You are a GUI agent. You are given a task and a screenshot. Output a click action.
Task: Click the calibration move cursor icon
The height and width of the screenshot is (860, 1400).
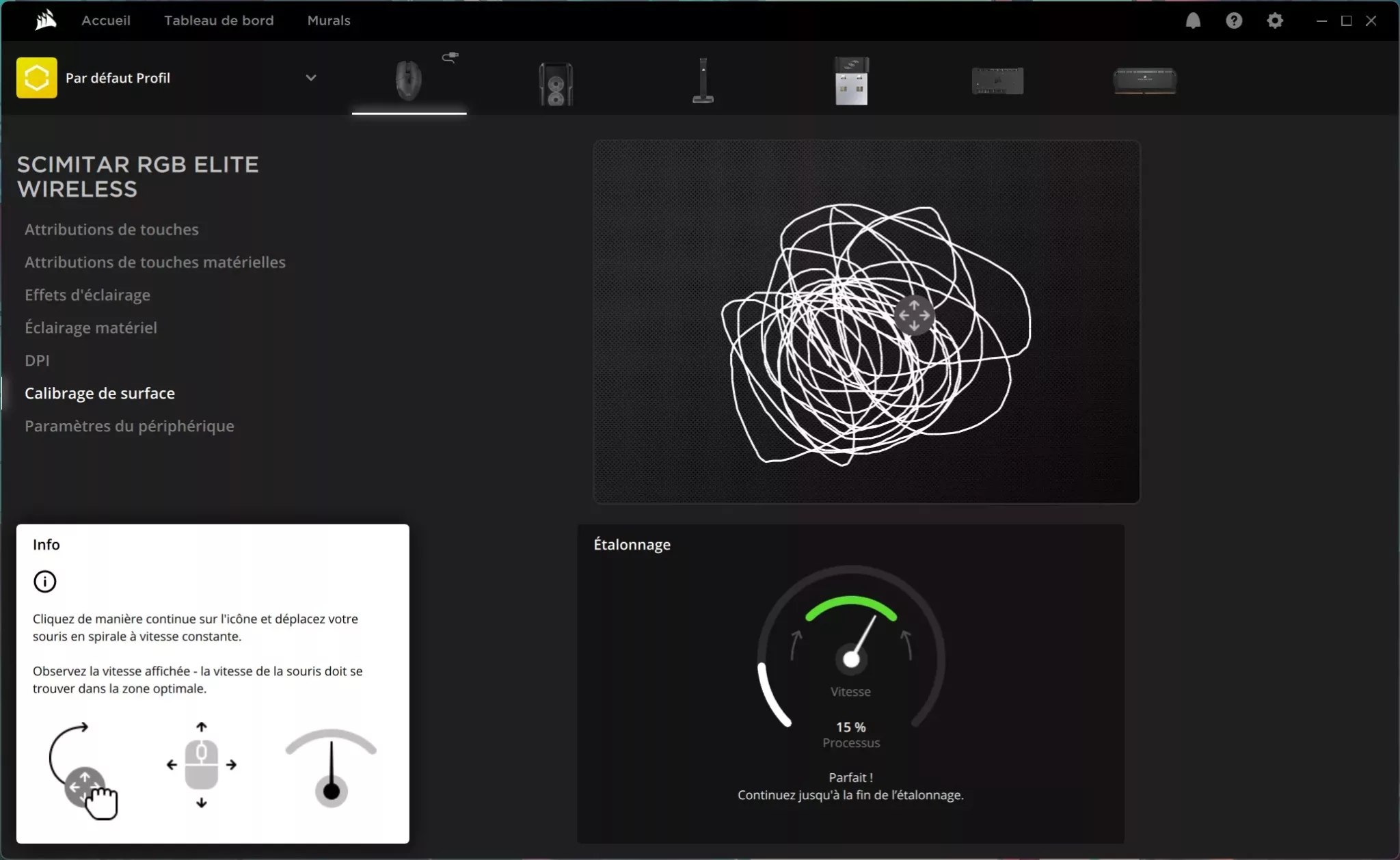[x=914, y=315]
